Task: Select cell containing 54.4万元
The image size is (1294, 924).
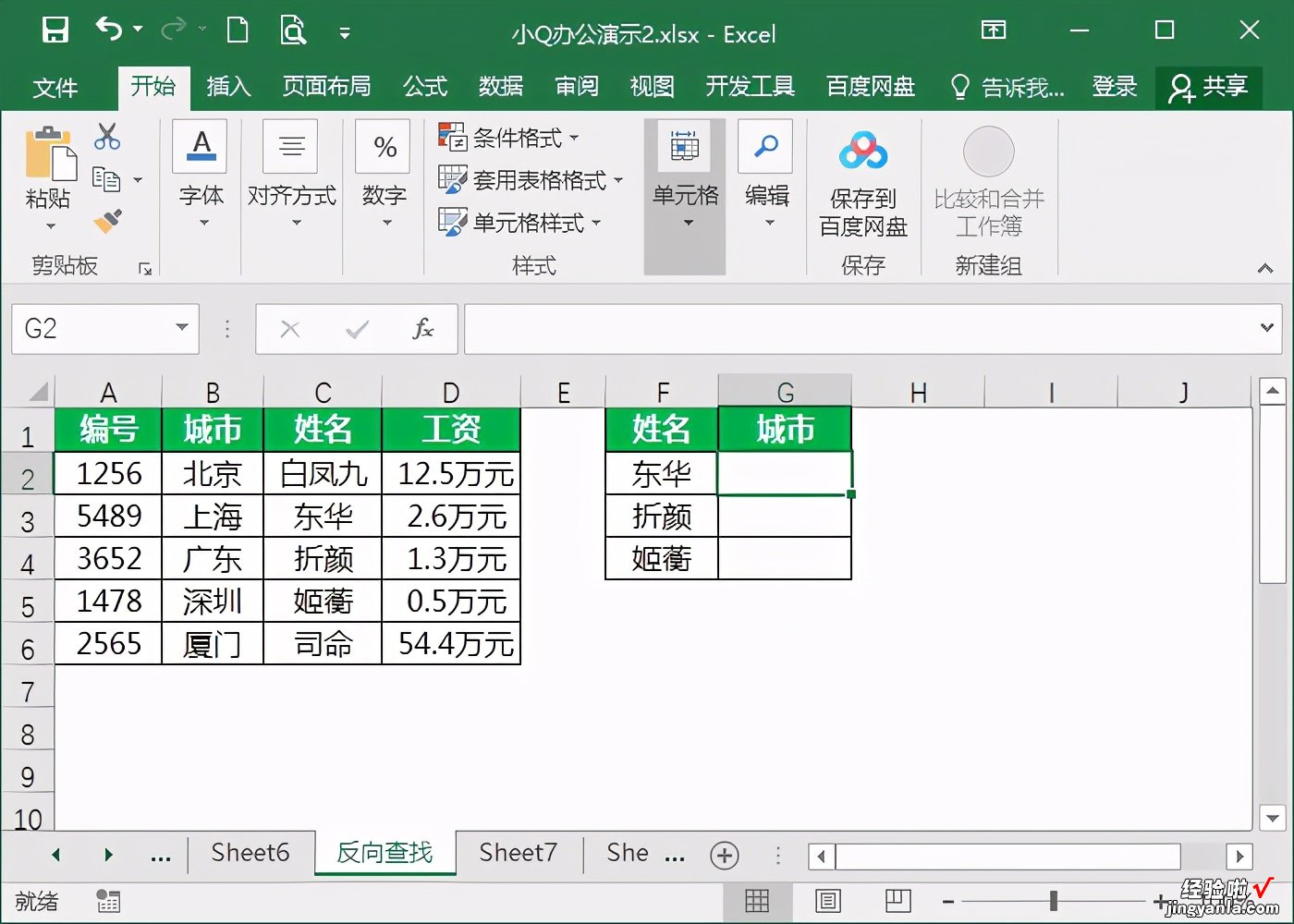Action: click(451, 644)
